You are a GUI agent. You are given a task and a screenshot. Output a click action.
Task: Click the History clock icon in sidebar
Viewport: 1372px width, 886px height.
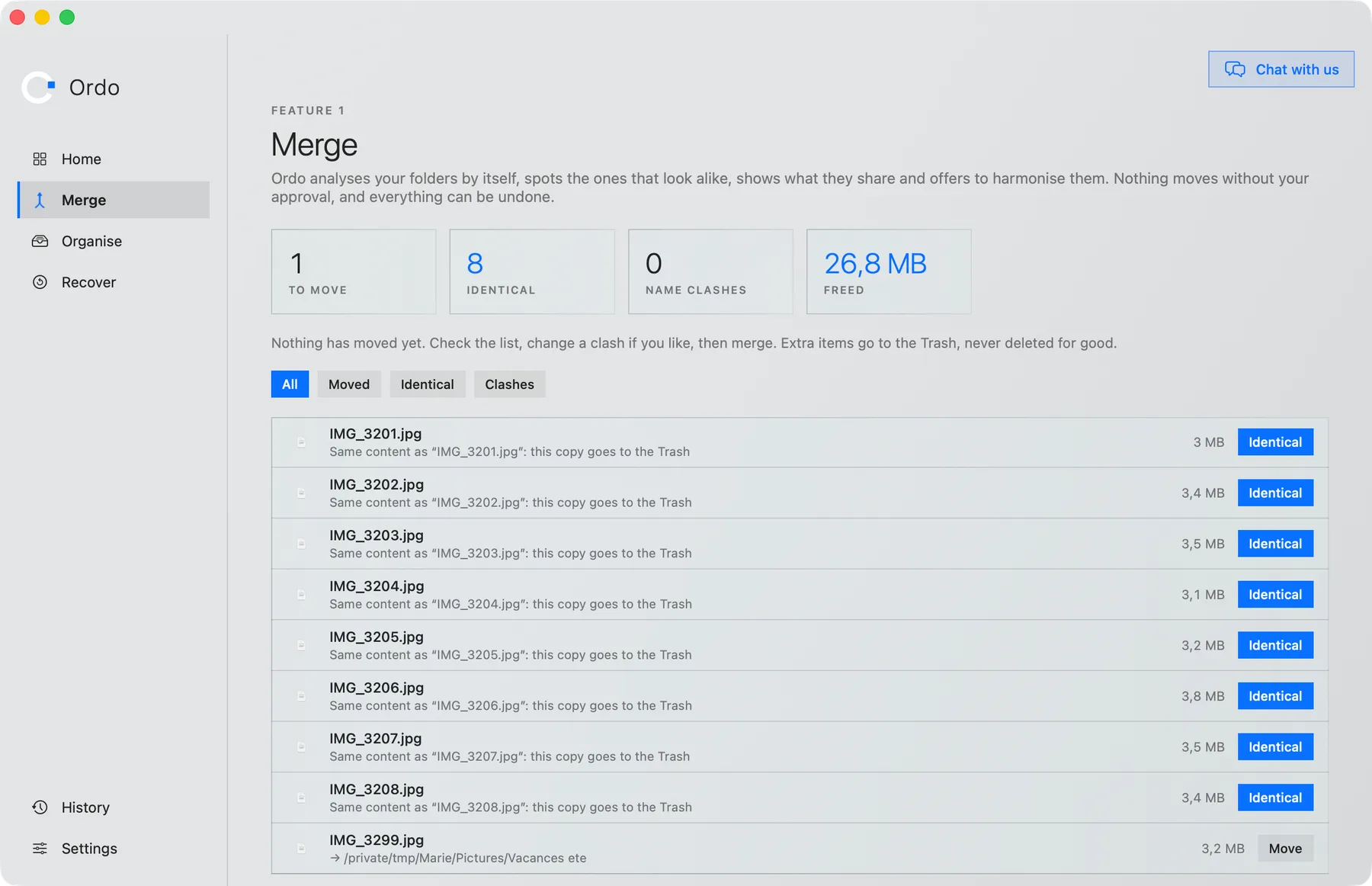[x=40, y=807]
